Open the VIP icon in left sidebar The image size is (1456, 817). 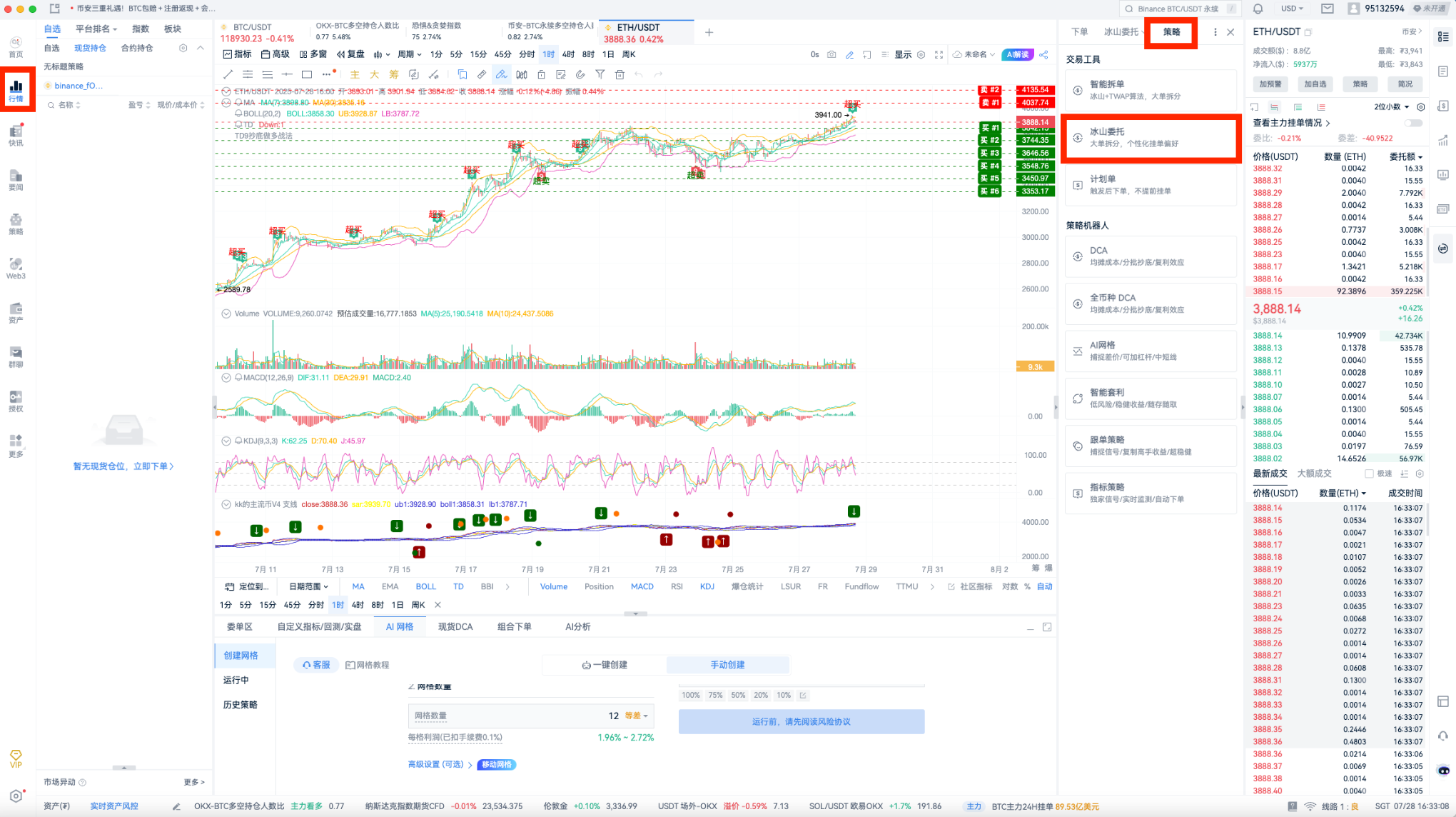pos(16,758)
